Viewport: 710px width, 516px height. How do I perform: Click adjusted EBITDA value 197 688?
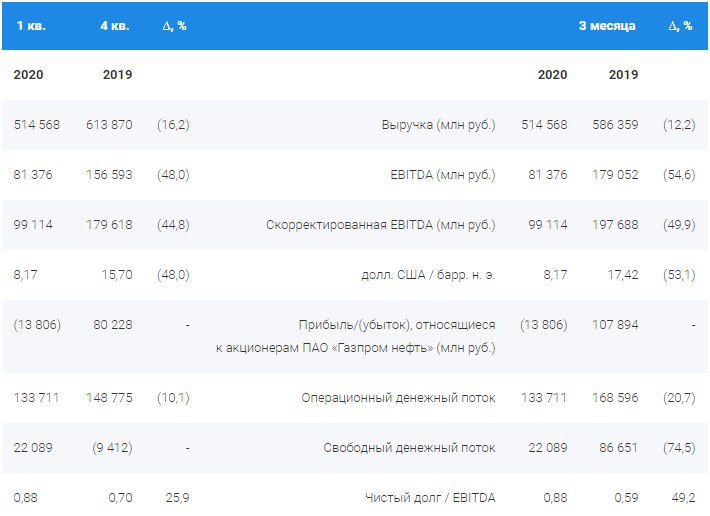615,225
